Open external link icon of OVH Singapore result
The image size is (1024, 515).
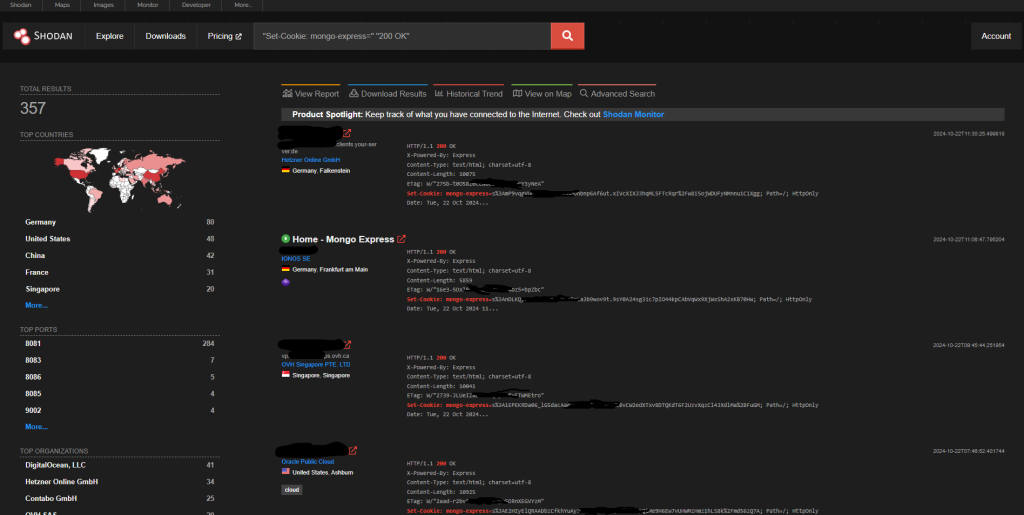(x=347, y=345)
